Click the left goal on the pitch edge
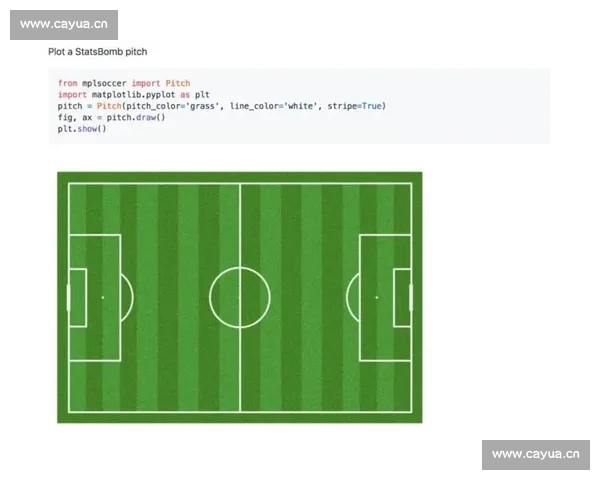Screen dimensions: 600x480 [x=67, y=297]
